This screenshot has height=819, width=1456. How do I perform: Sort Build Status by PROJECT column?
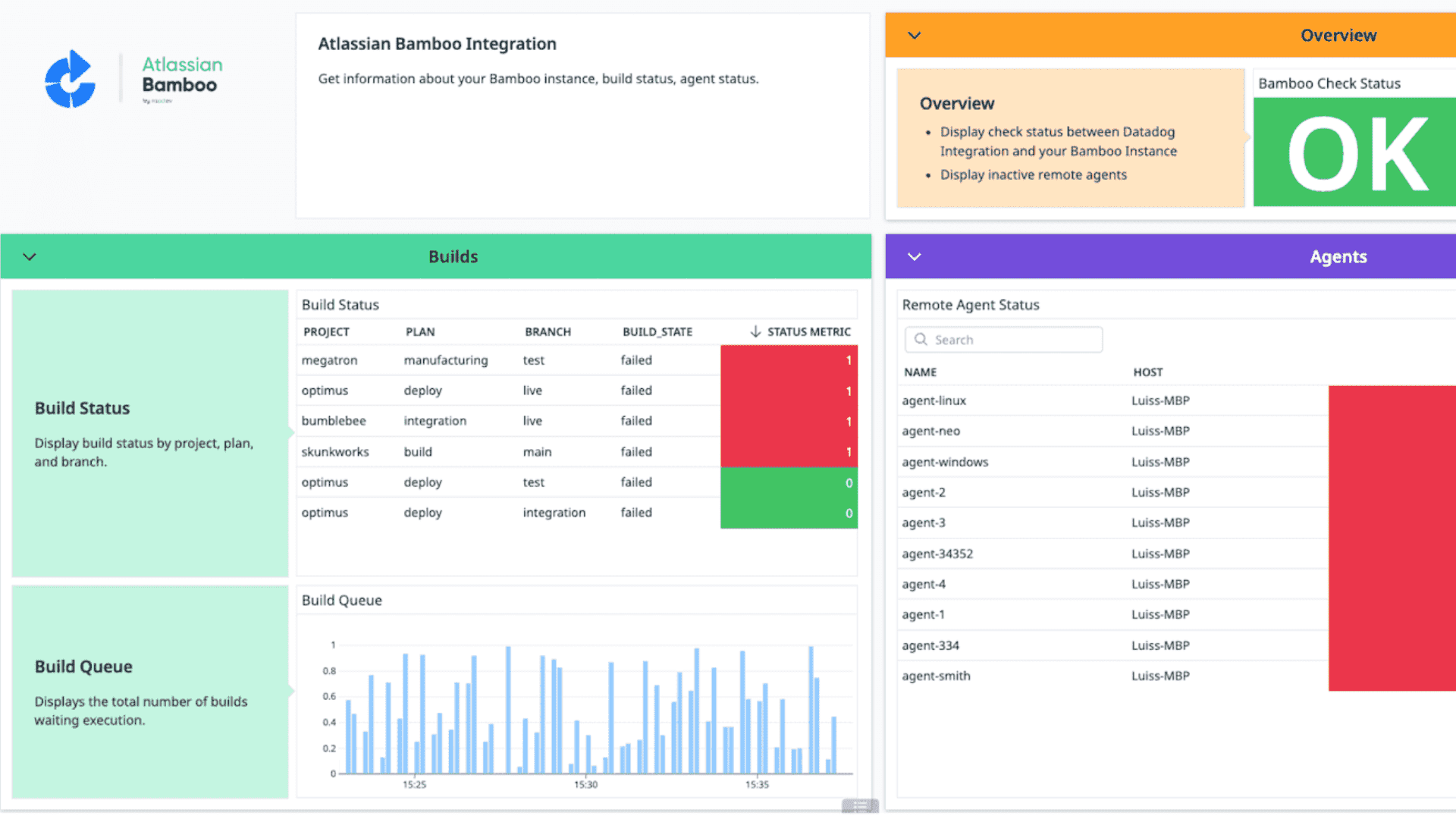coord(326,332)
